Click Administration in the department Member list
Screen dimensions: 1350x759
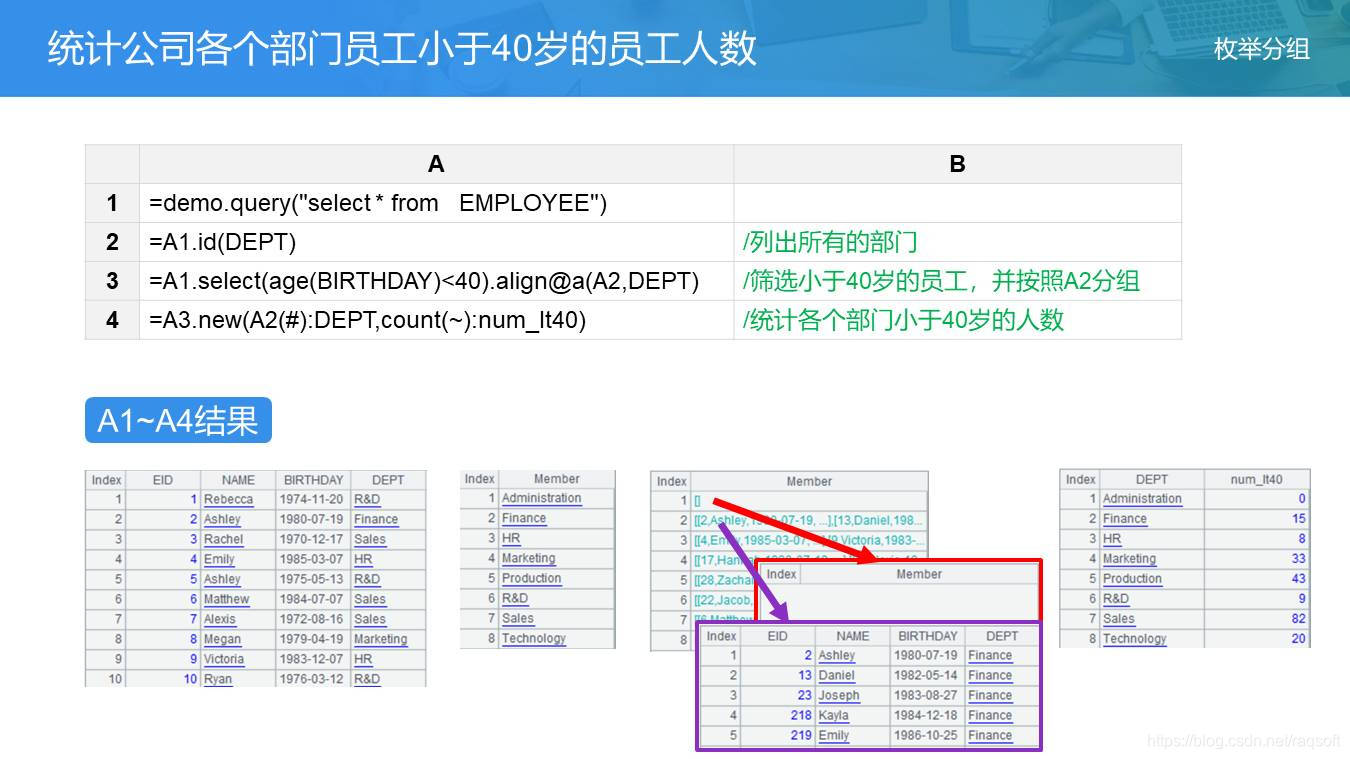pos(541,498)
